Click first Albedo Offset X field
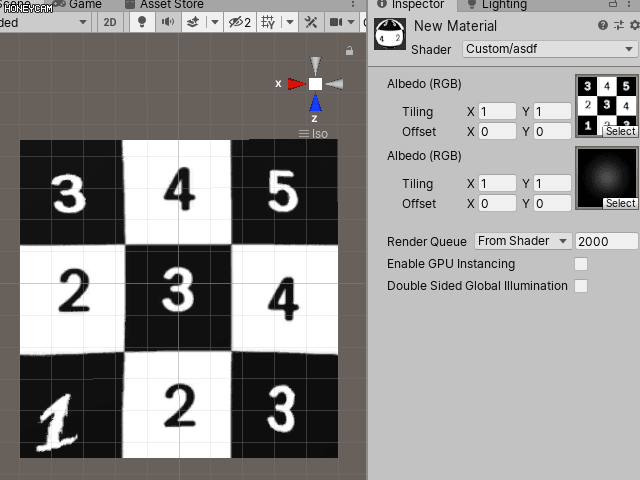This screenshot has height=480, width=640. pos(497,131)
